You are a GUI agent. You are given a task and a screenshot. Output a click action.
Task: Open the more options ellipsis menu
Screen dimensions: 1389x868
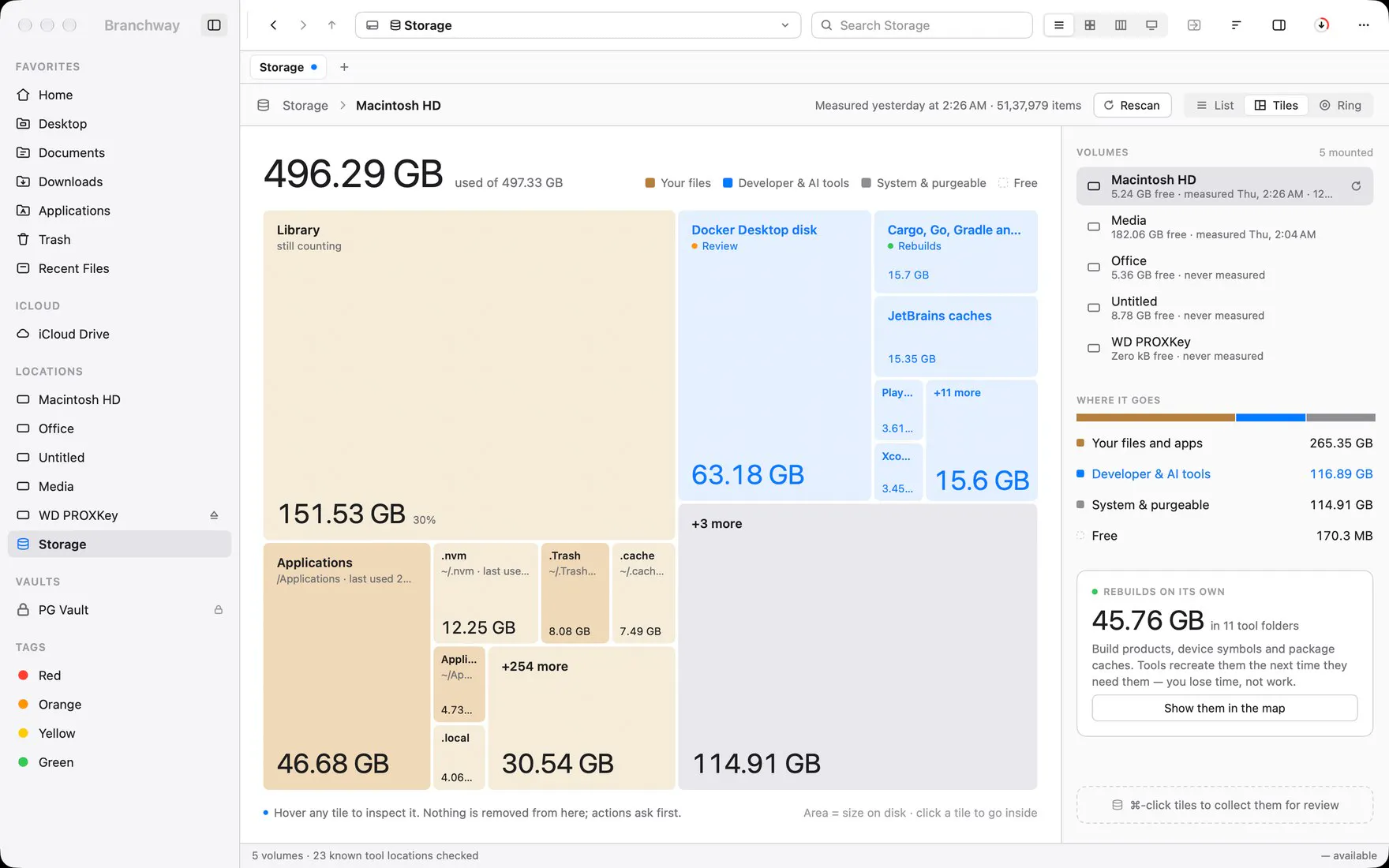click(x=1364, y=25)
